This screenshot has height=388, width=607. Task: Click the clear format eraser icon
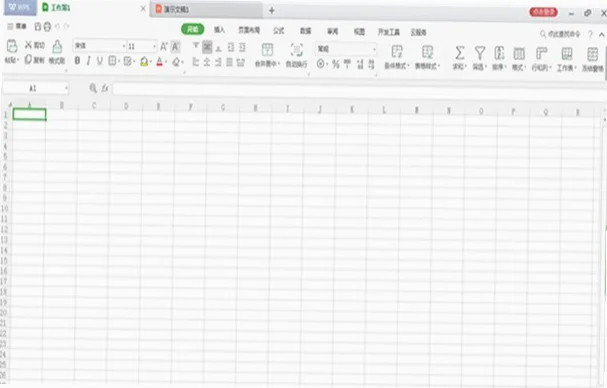click(176, 62)
